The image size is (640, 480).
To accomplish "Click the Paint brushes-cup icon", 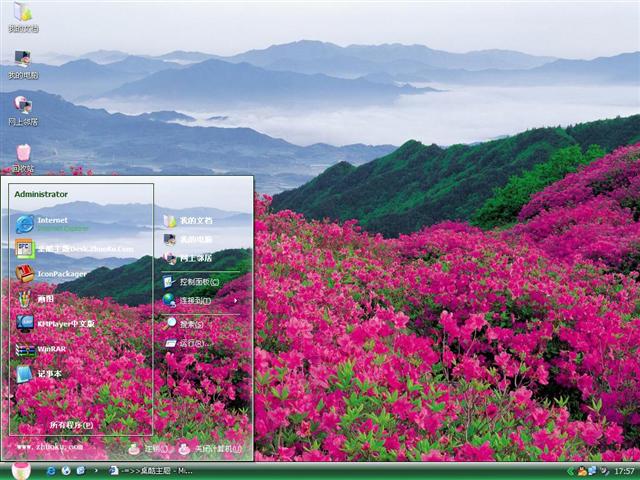I will click(x=25, y=299).
